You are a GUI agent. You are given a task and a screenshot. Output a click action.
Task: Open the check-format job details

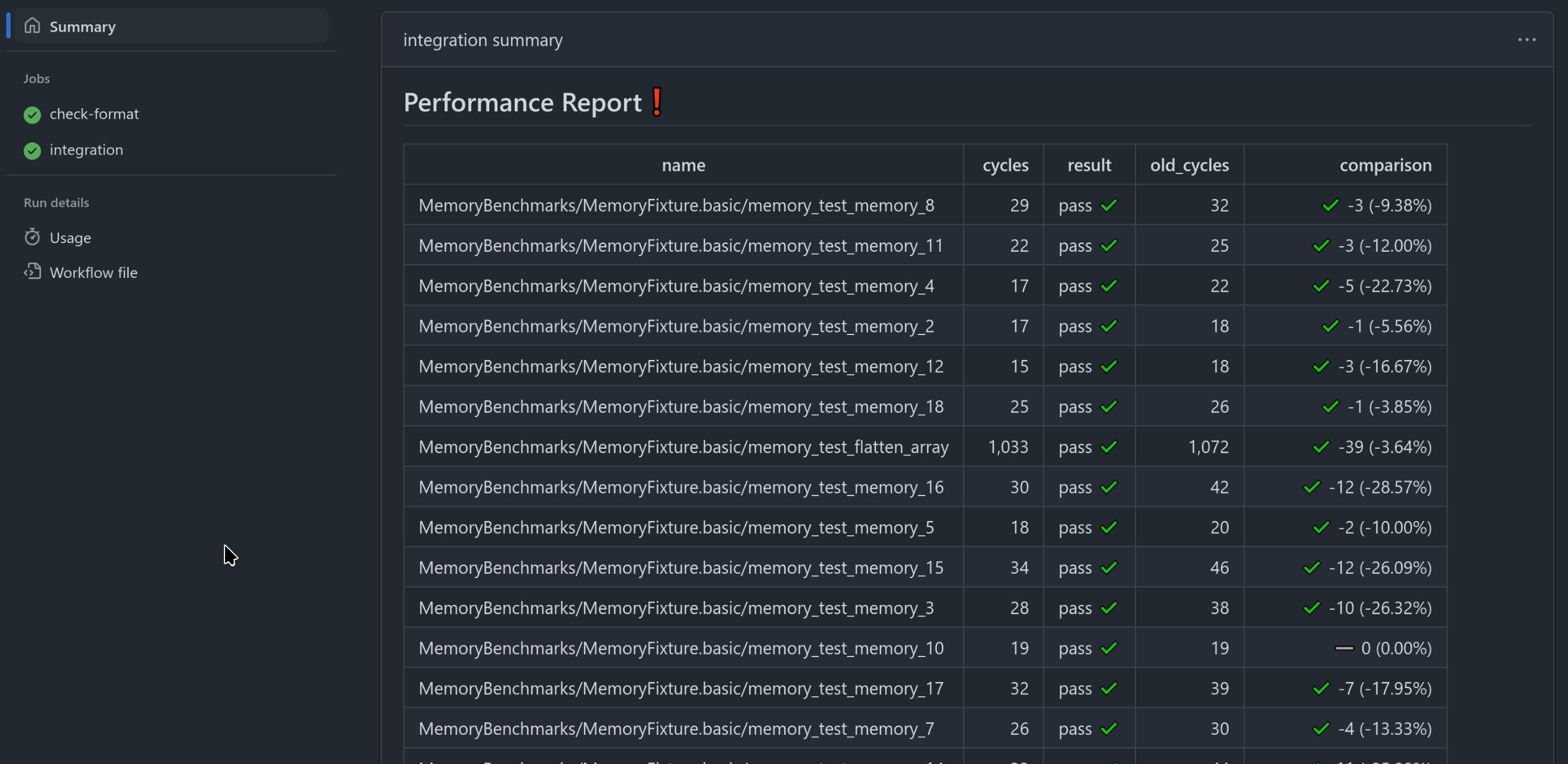(x=95, y=114)
